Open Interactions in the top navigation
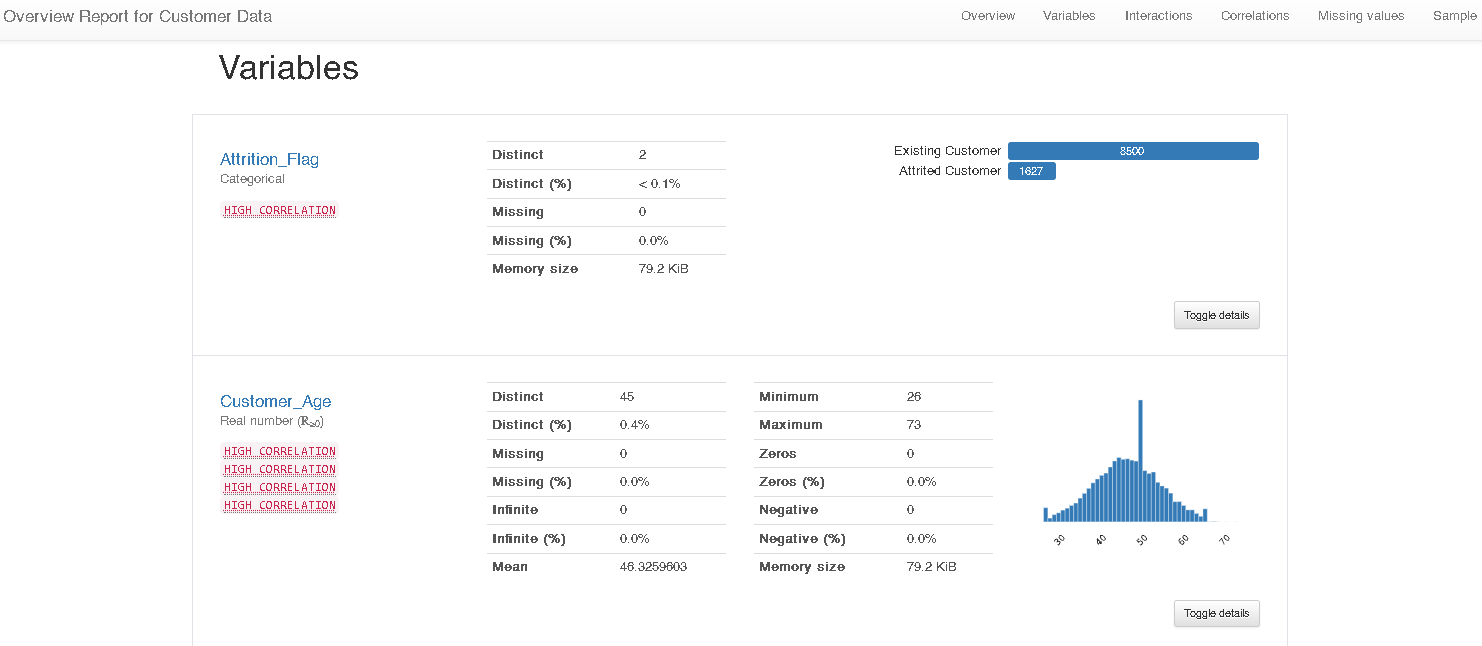Viewport: 1482px width, 646px height. 1158,16
